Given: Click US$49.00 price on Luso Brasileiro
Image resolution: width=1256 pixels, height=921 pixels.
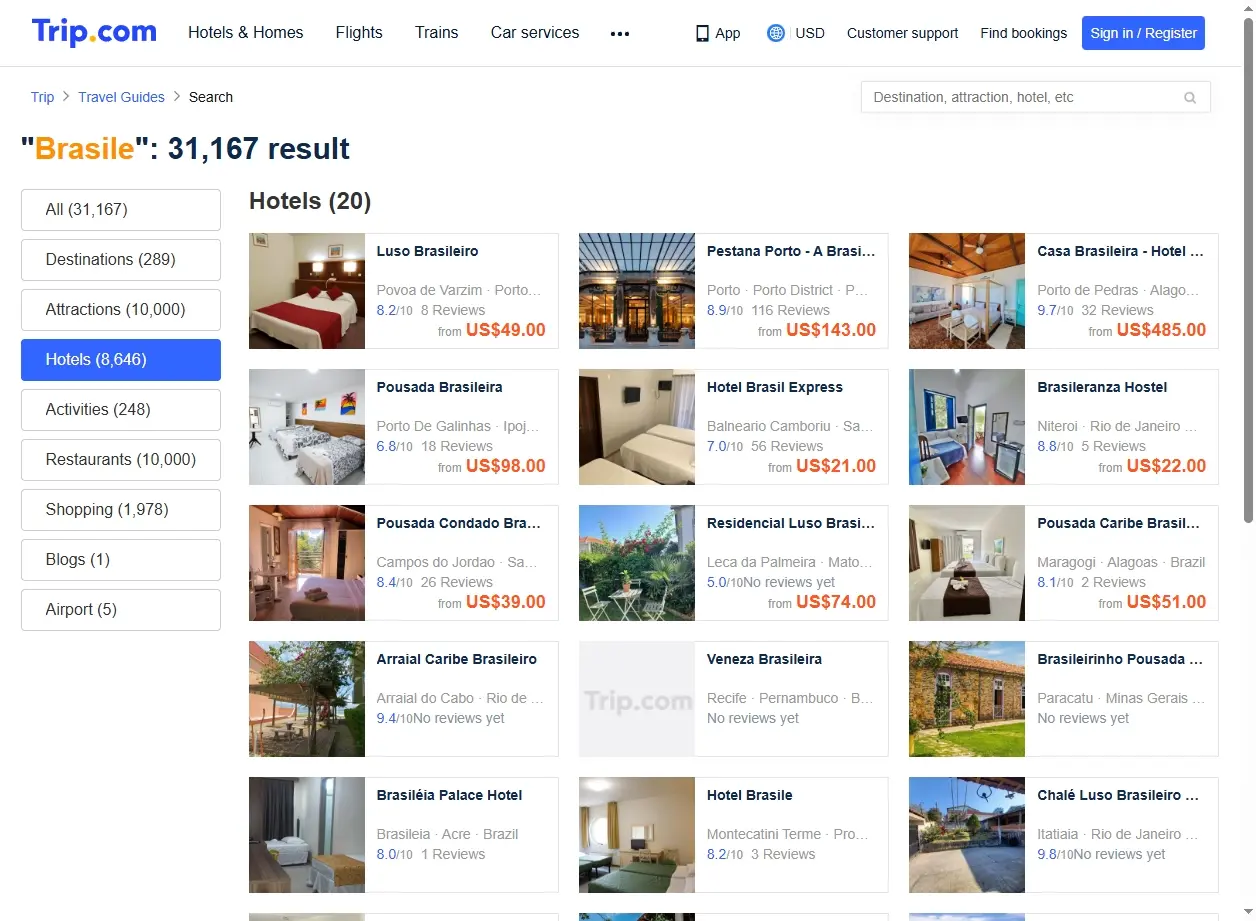Looking at the screenshot, I should (x=506, y=330).
